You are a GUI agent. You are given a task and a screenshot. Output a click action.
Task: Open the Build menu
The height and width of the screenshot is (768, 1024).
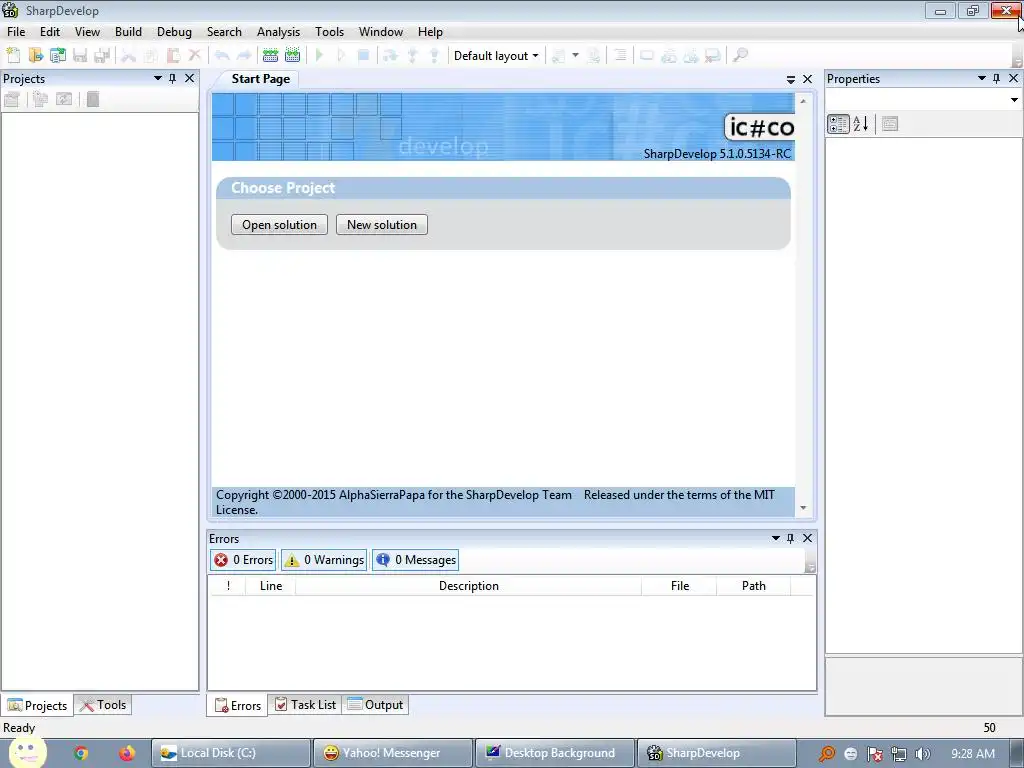point(128,31)
